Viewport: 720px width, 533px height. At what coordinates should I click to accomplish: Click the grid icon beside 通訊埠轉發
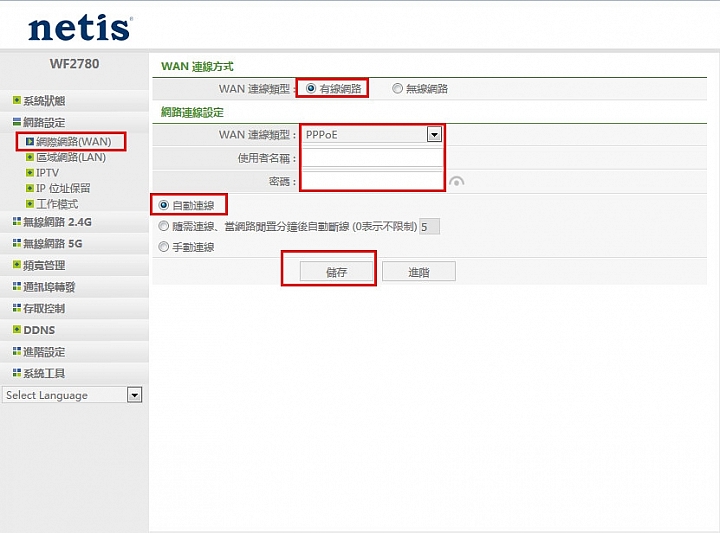click(x=17, y=286)
